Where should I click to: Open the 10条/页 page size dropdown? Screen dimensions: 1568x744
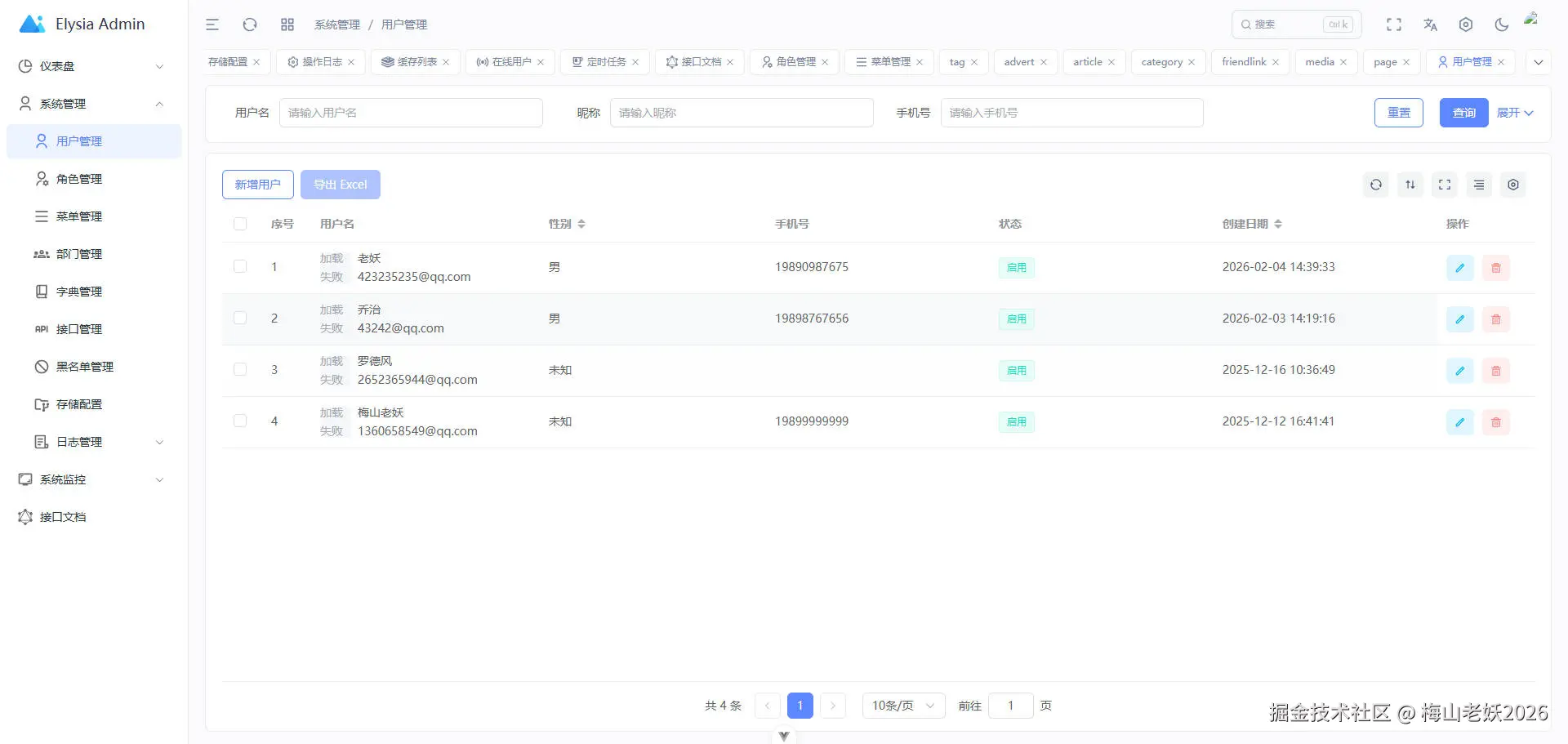tap(904, 706)
